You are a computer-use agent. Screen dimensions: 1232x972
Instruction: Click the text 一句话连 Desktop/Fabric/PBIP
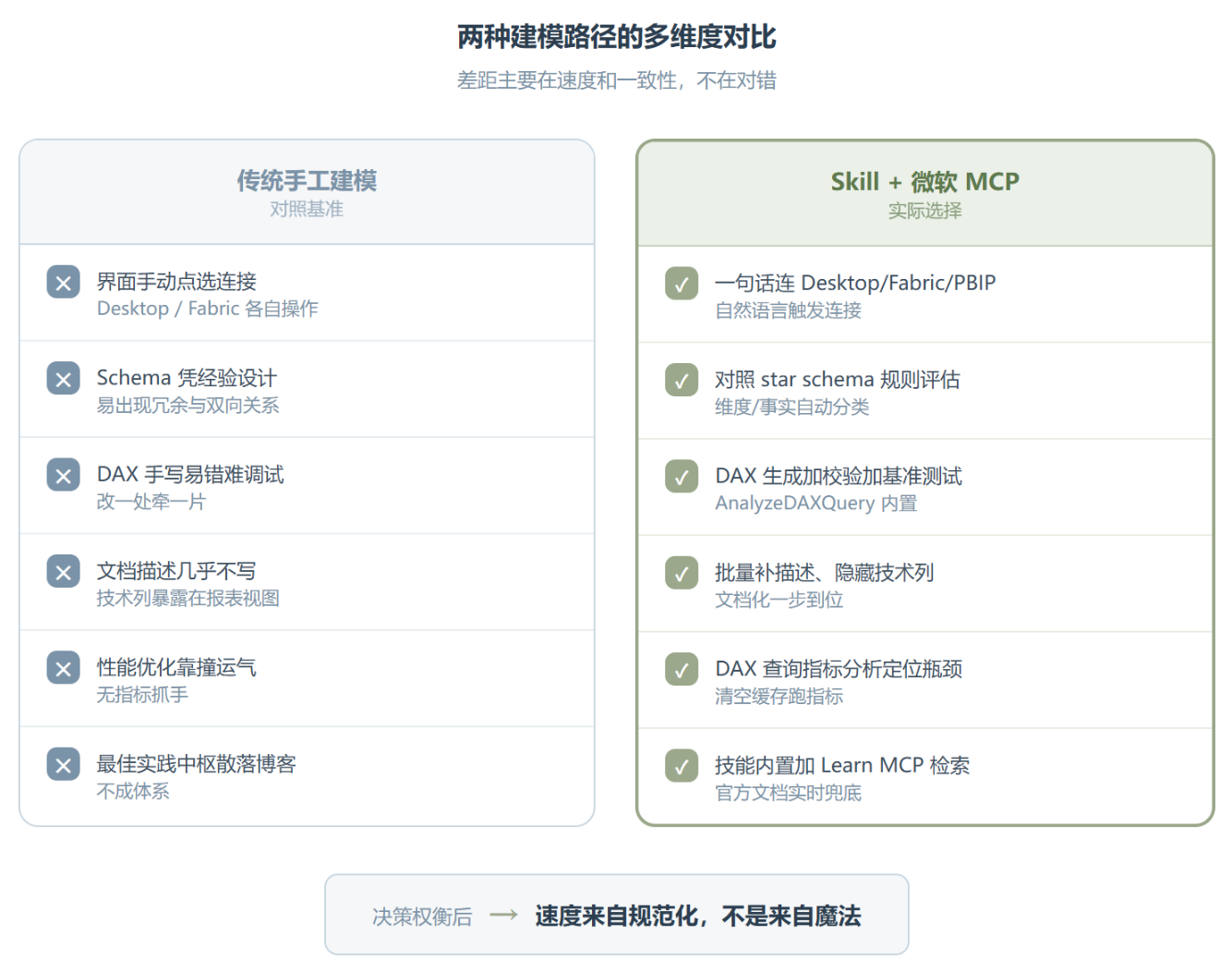(855, 284)
